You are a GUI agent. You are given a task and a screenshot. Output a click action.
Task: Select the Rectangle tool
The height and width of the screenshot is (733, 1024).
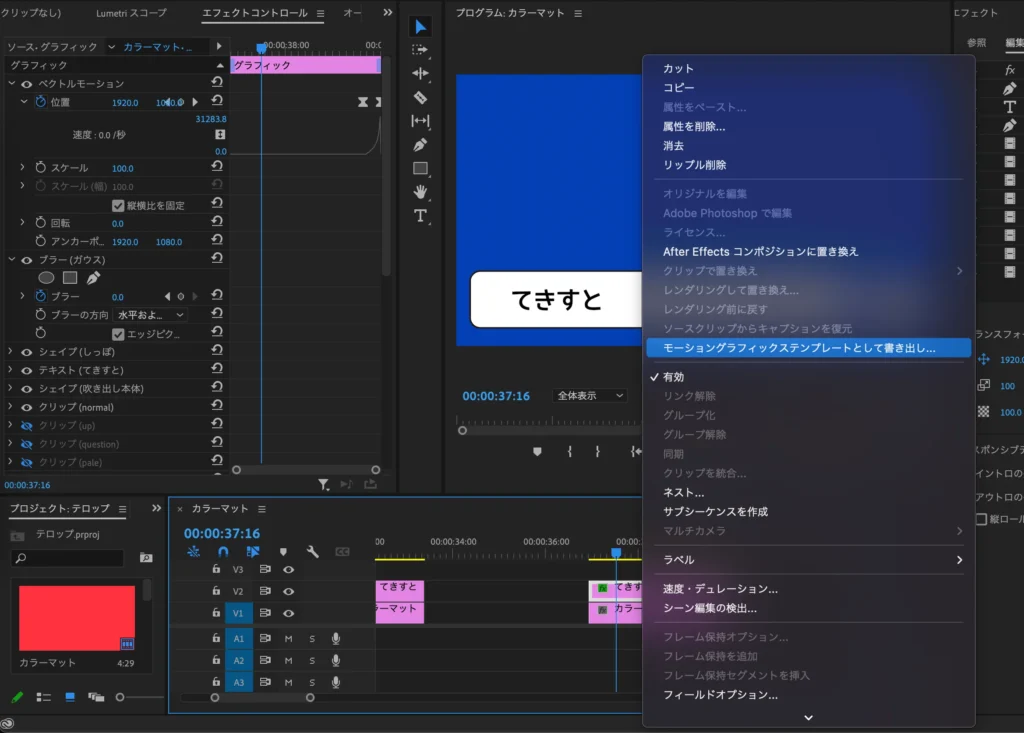(420, 168)
